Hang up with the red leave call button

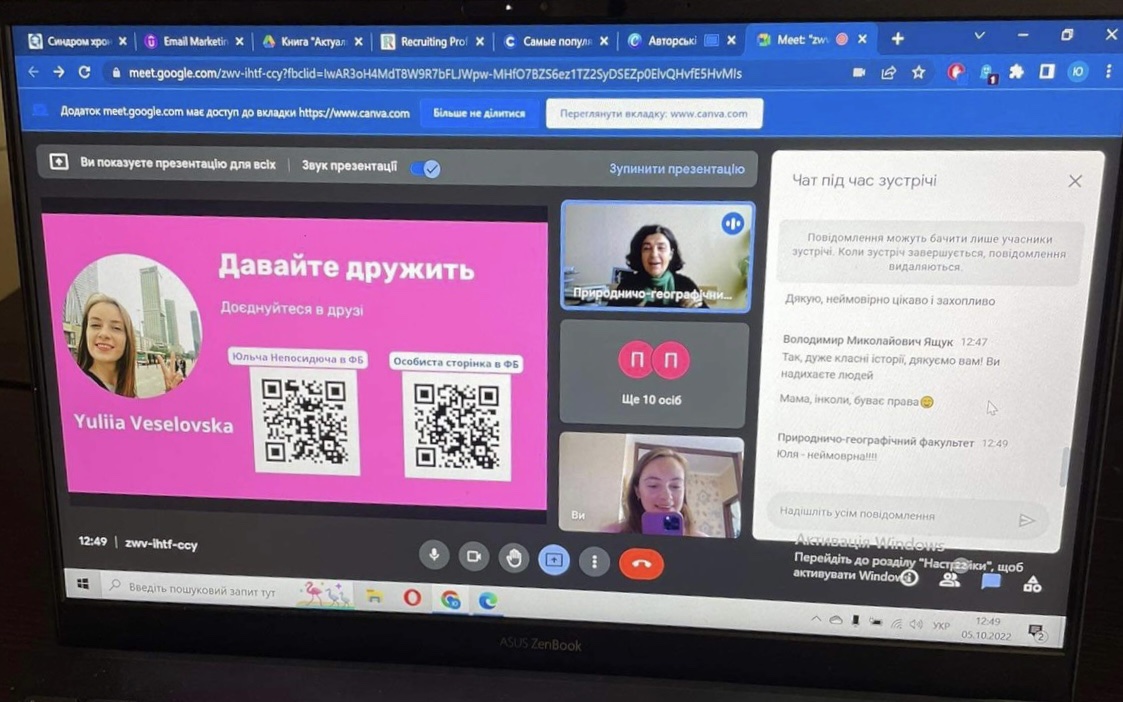point(641,564)
